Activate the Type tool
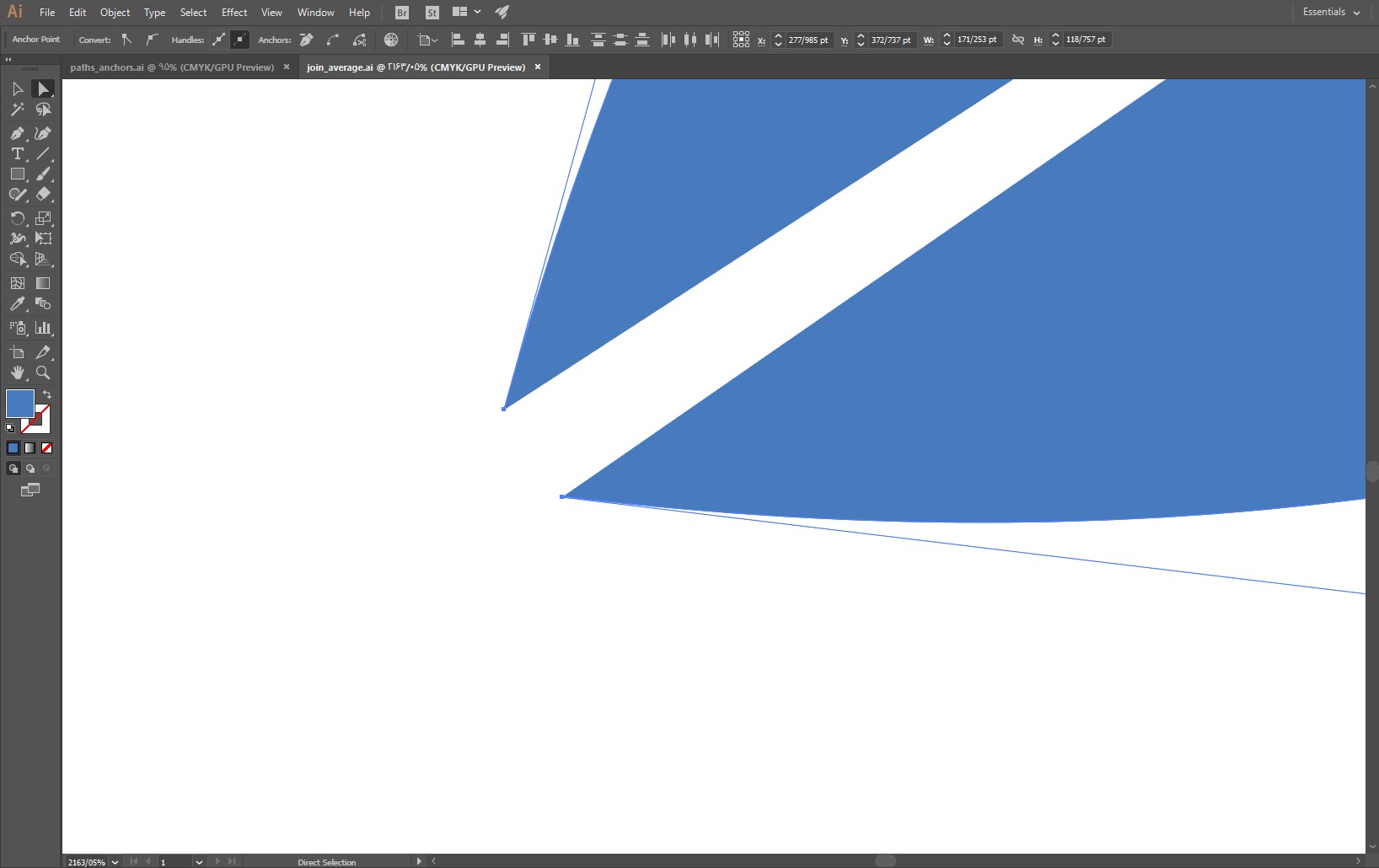This screenshot has width=1379, height=868. (x=18, y=153)
